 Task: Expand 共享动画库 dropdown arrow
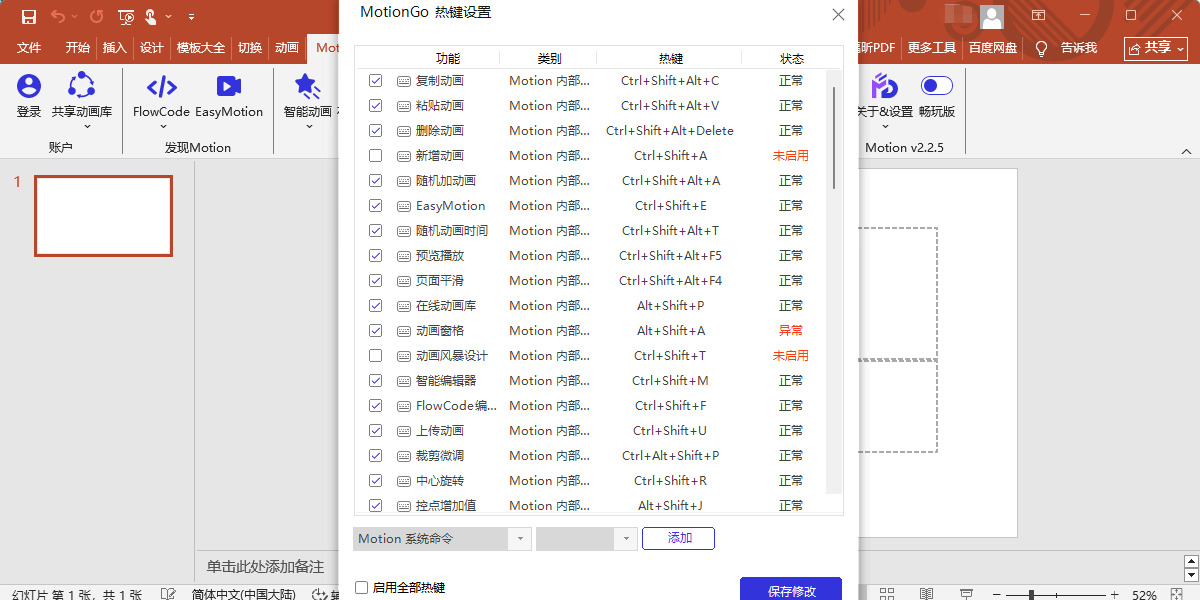pos(86,127)
